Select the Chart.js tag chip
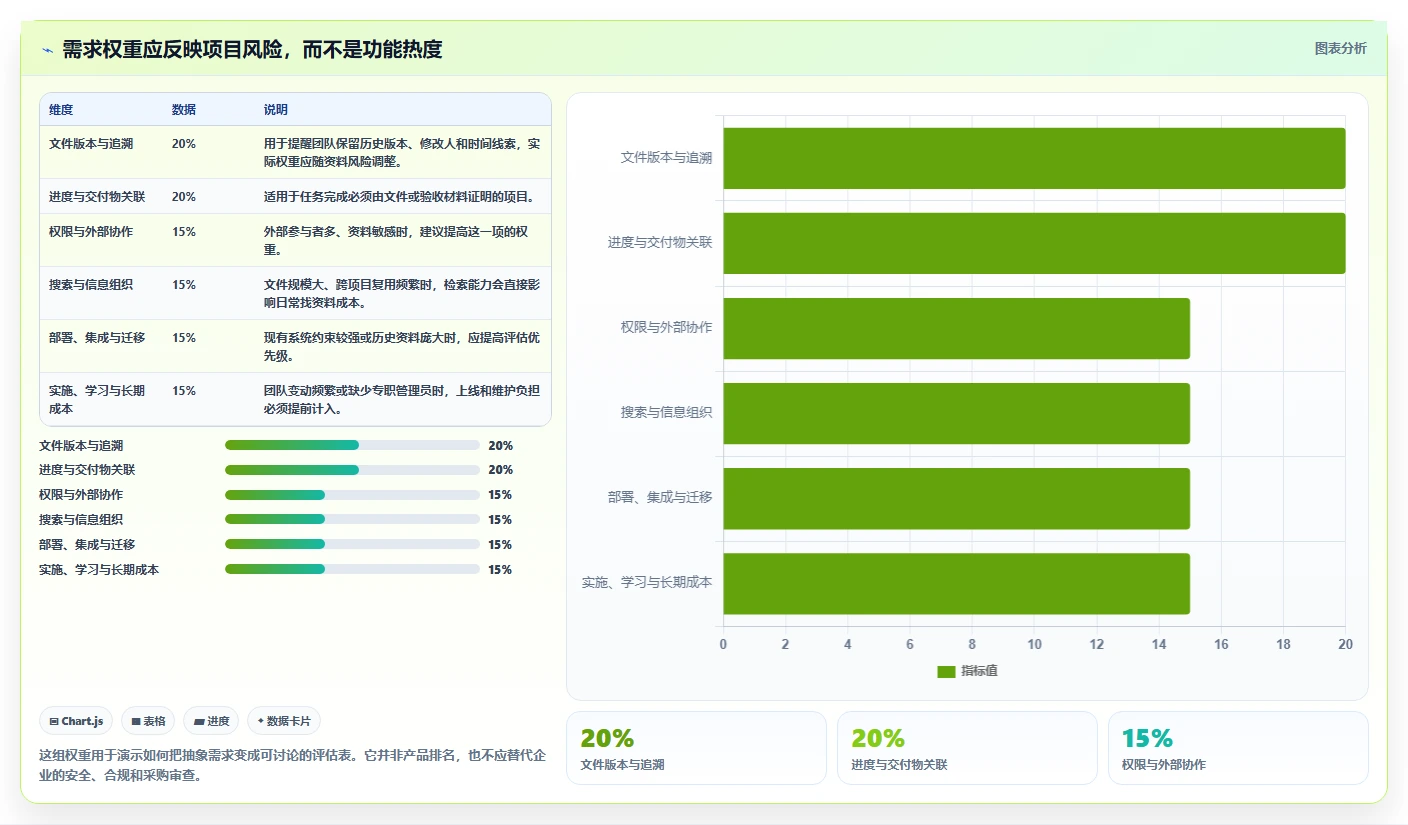Screen dimensions: 1408x825 [76, 721]
